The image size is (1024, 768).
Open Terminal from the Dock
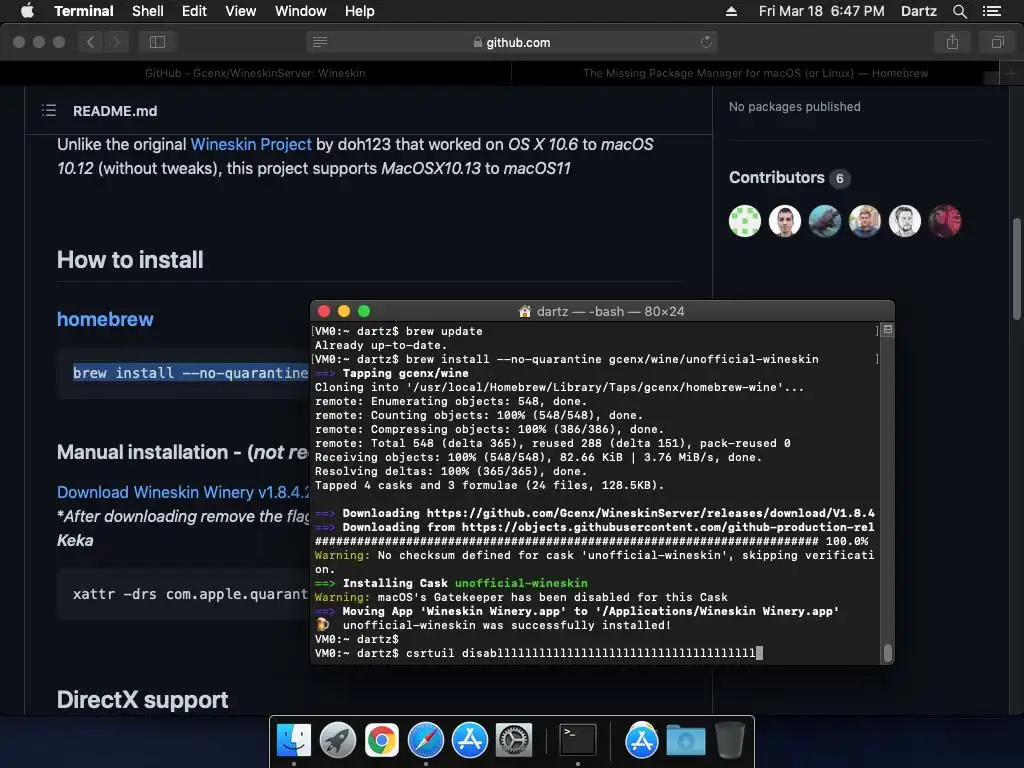pos(578,741)
